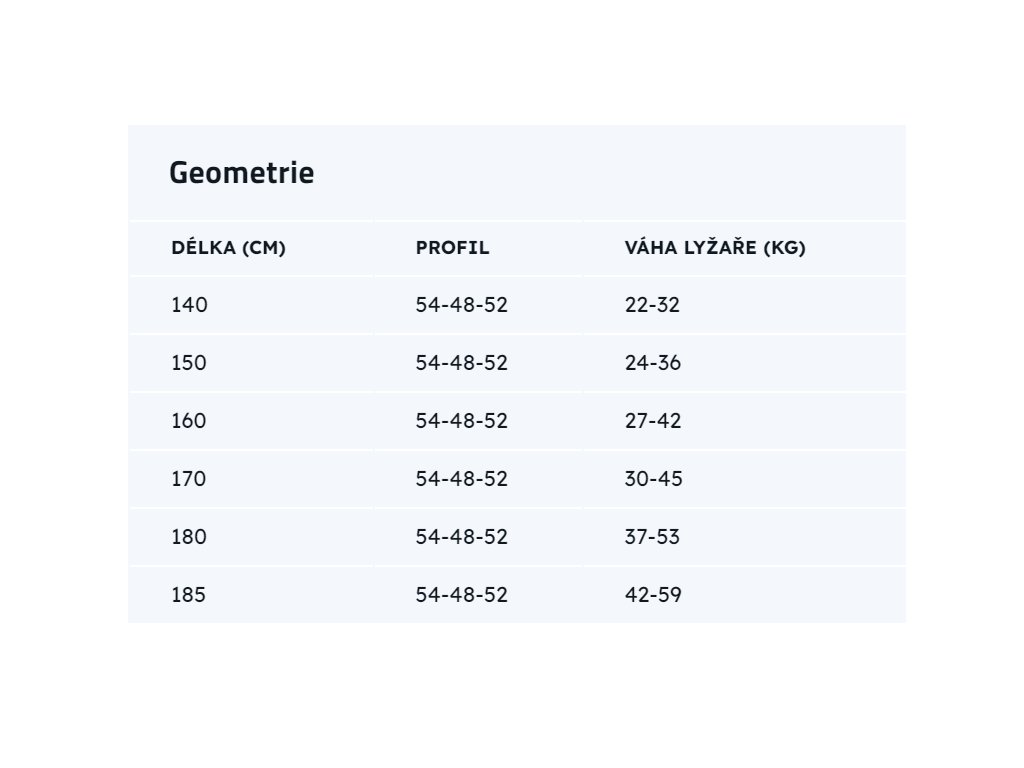Click the 180 length cell
The image size is (1024, 768).
(x=189, y=537)
